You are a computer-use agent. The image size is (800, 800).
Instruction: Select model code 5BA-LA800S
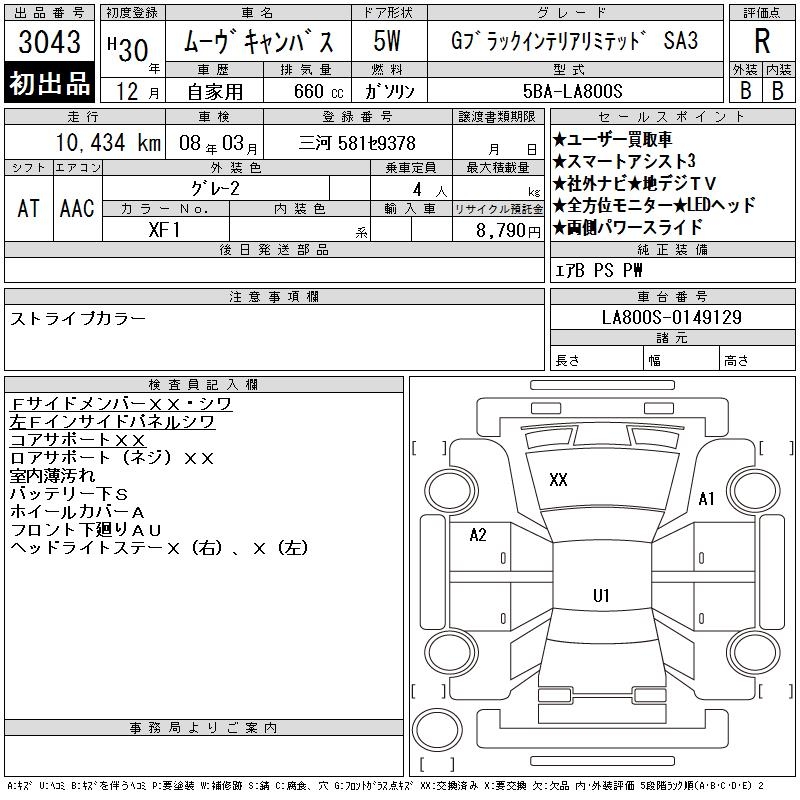tap(573, 91)
